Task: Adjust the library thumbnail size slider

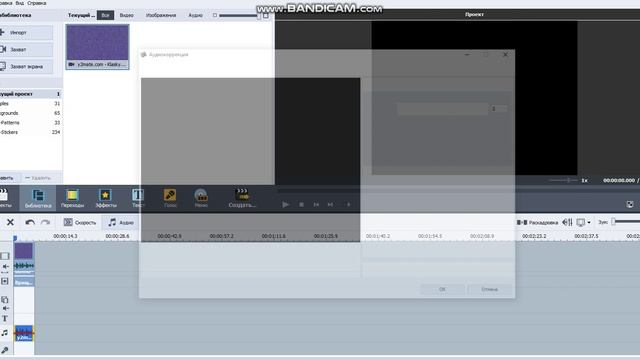Action: coord(239,16)
